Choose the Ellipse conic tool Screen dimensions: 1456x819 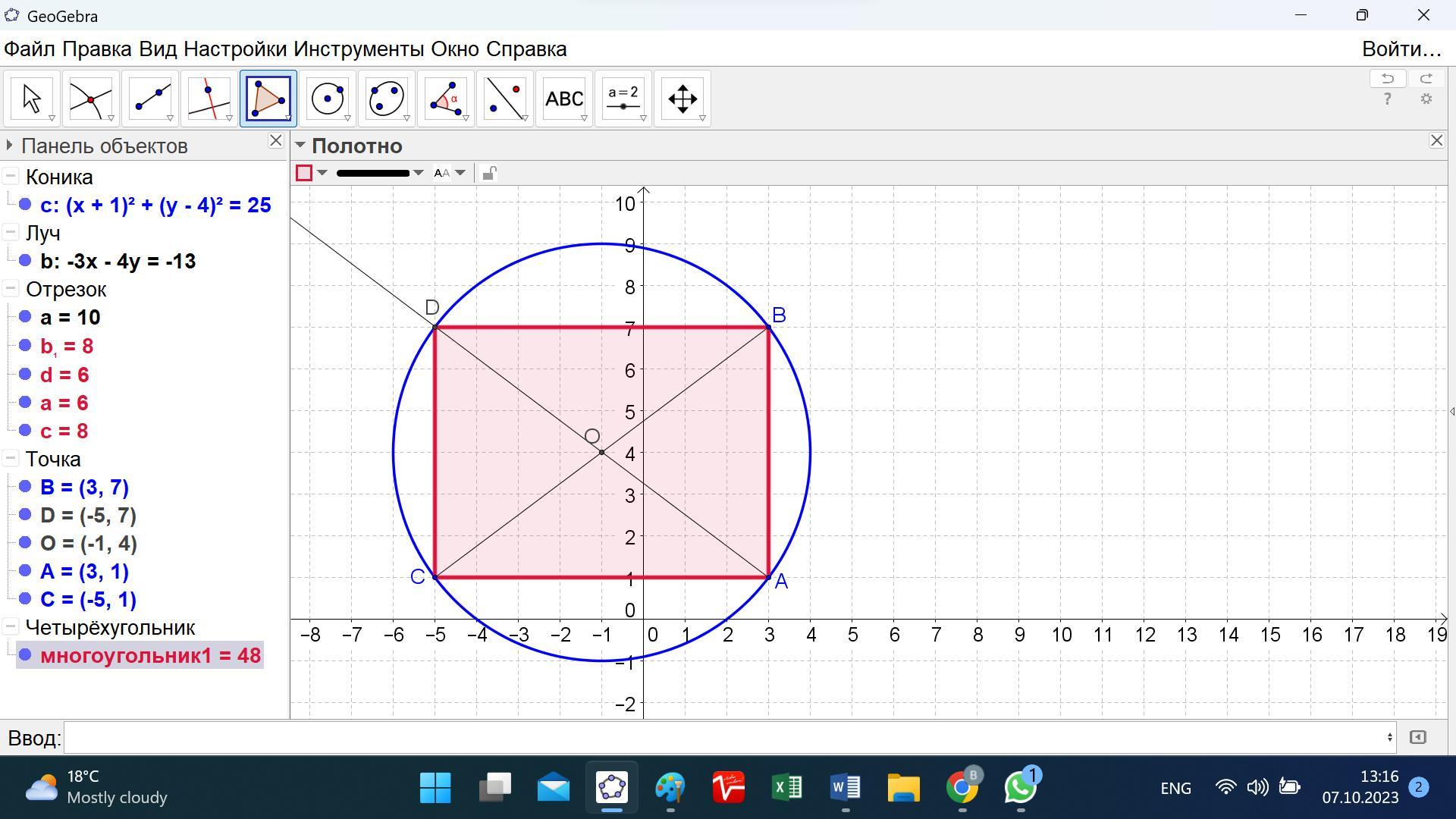point(386,99)
